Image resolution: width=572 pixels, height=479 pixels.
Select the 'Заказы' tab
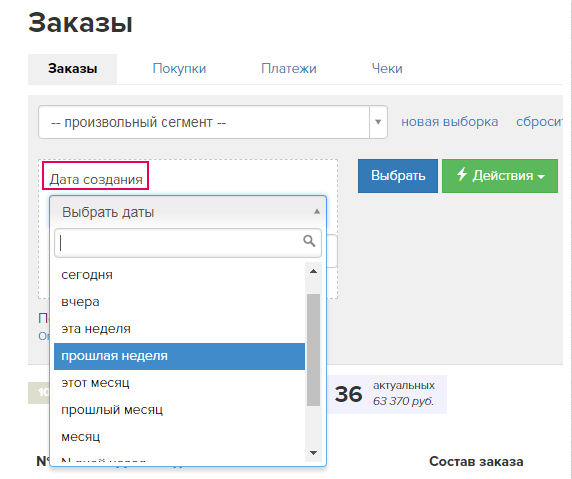[x=73, y=69]
